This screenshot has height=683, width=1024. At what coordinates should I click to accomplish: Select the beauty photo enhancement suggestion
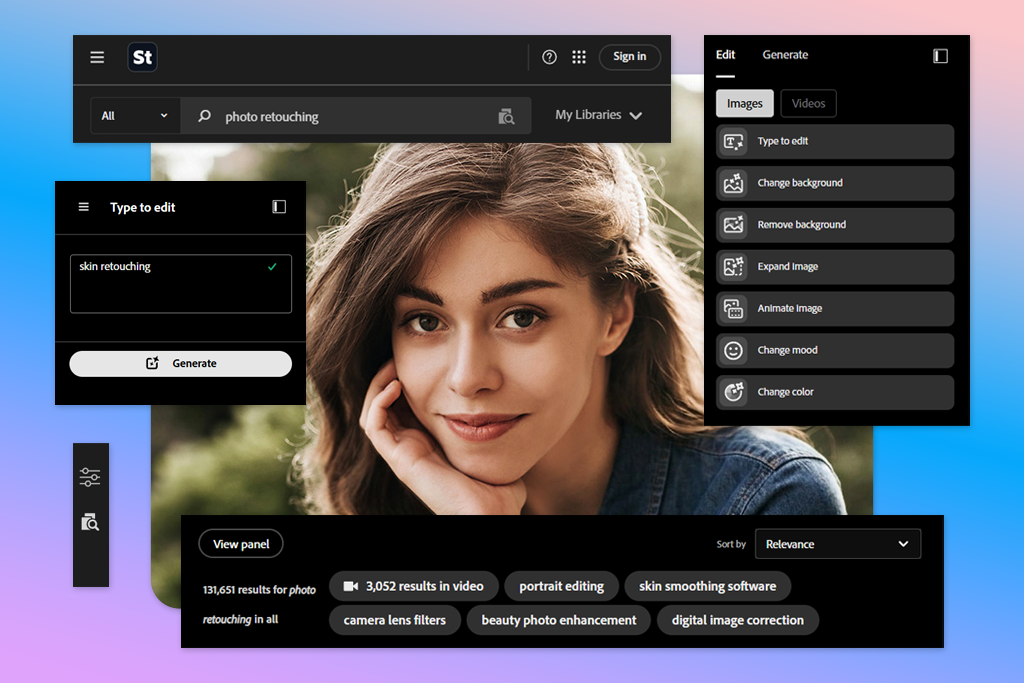coord(559,620)
